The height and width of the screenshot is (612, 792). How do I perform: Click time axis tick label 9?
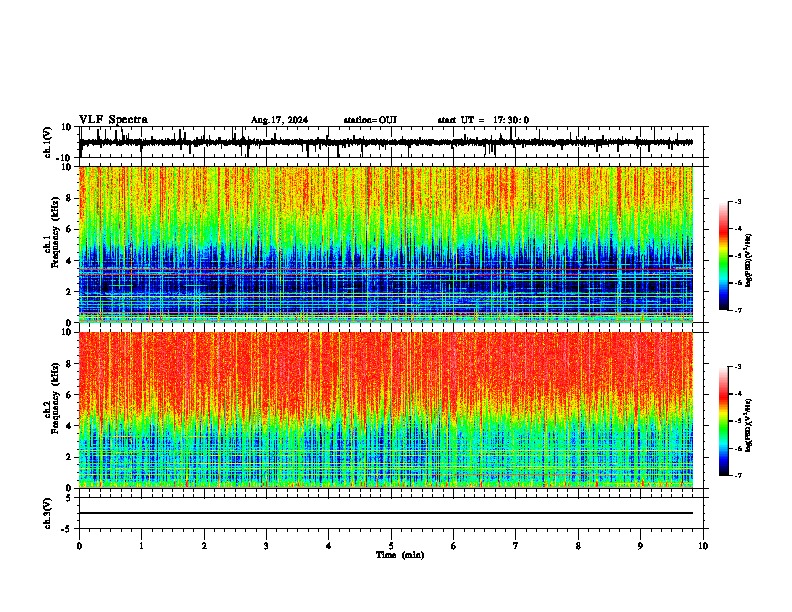(x=640, y=546)
